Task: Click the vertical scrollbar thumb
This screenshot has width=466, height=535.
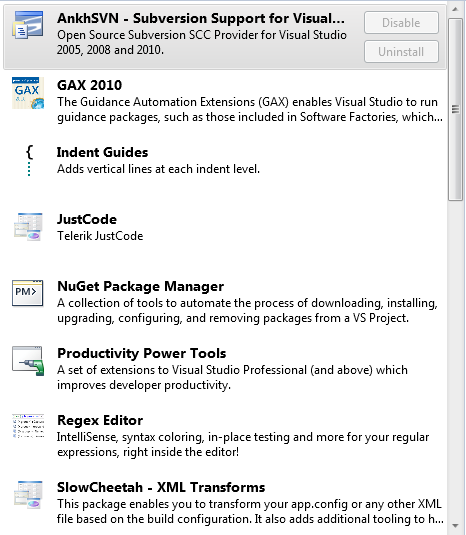Action: 455,110
